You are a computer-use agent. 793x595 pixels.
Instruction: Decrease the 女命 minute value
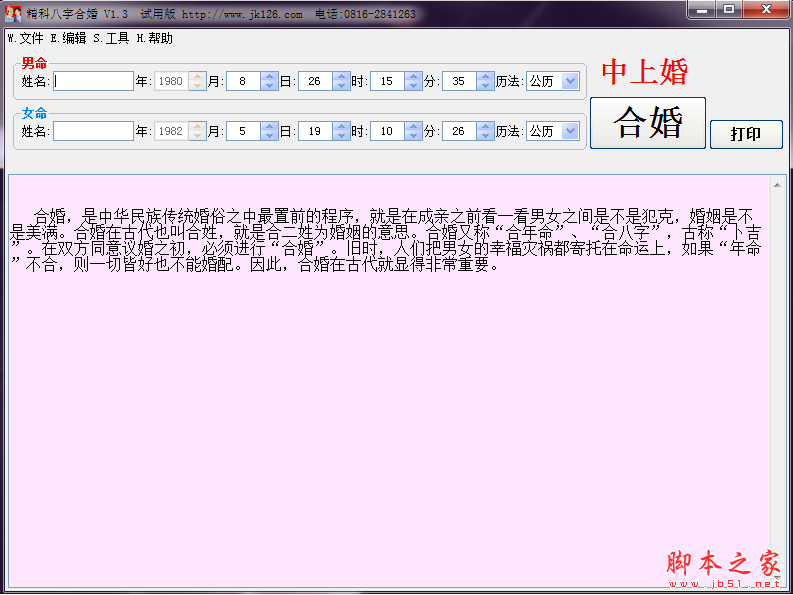point(485,136)
